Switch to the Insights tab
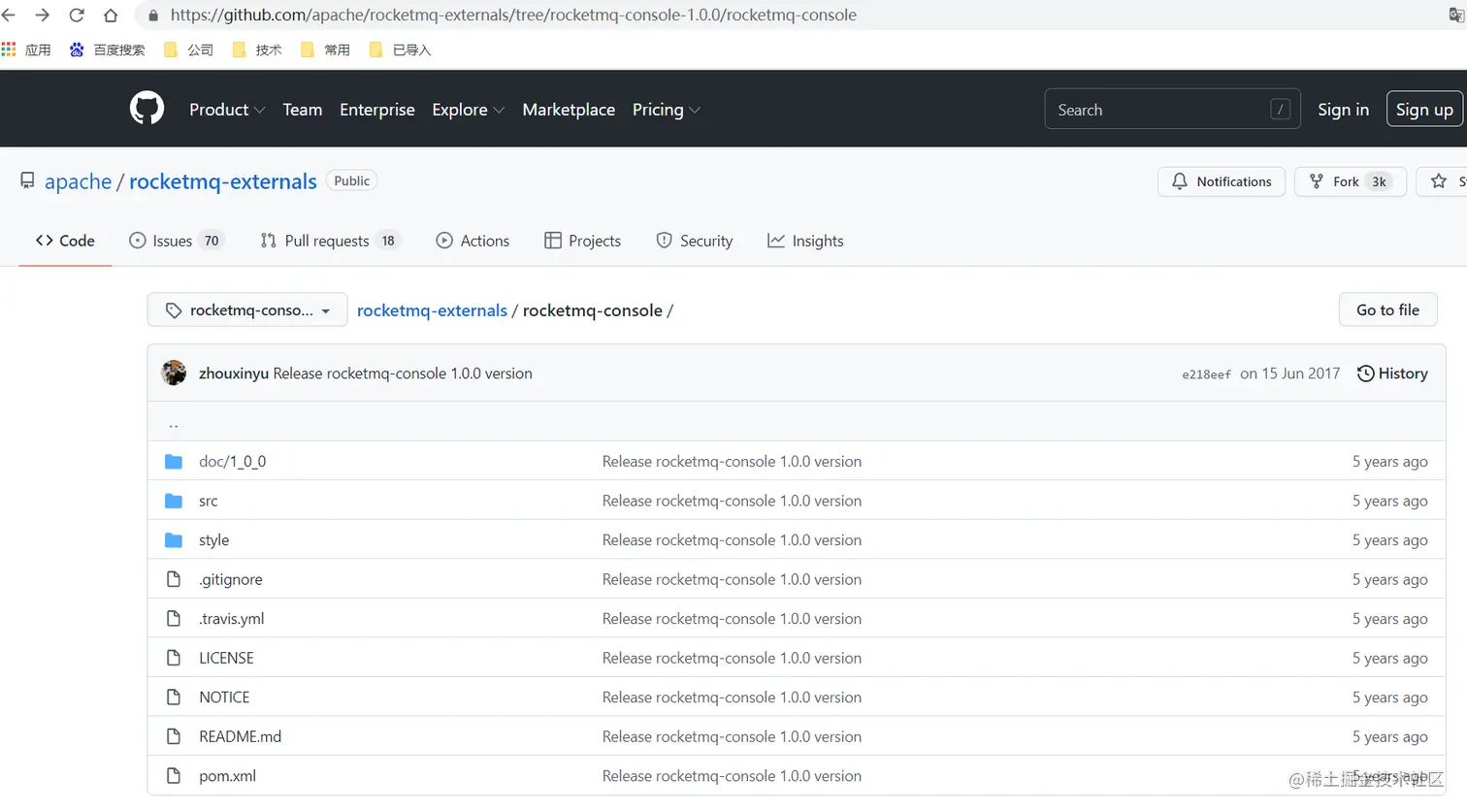This screenshot has width=1467, height=812. (x=805, y=241)
